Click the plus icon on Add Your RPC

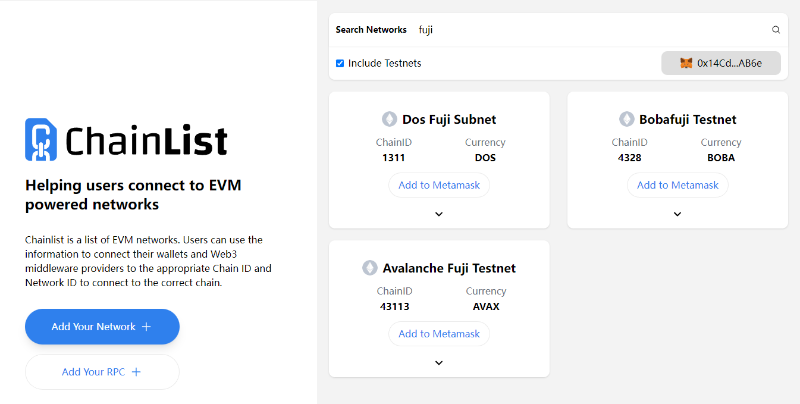(x=136, y=372)
